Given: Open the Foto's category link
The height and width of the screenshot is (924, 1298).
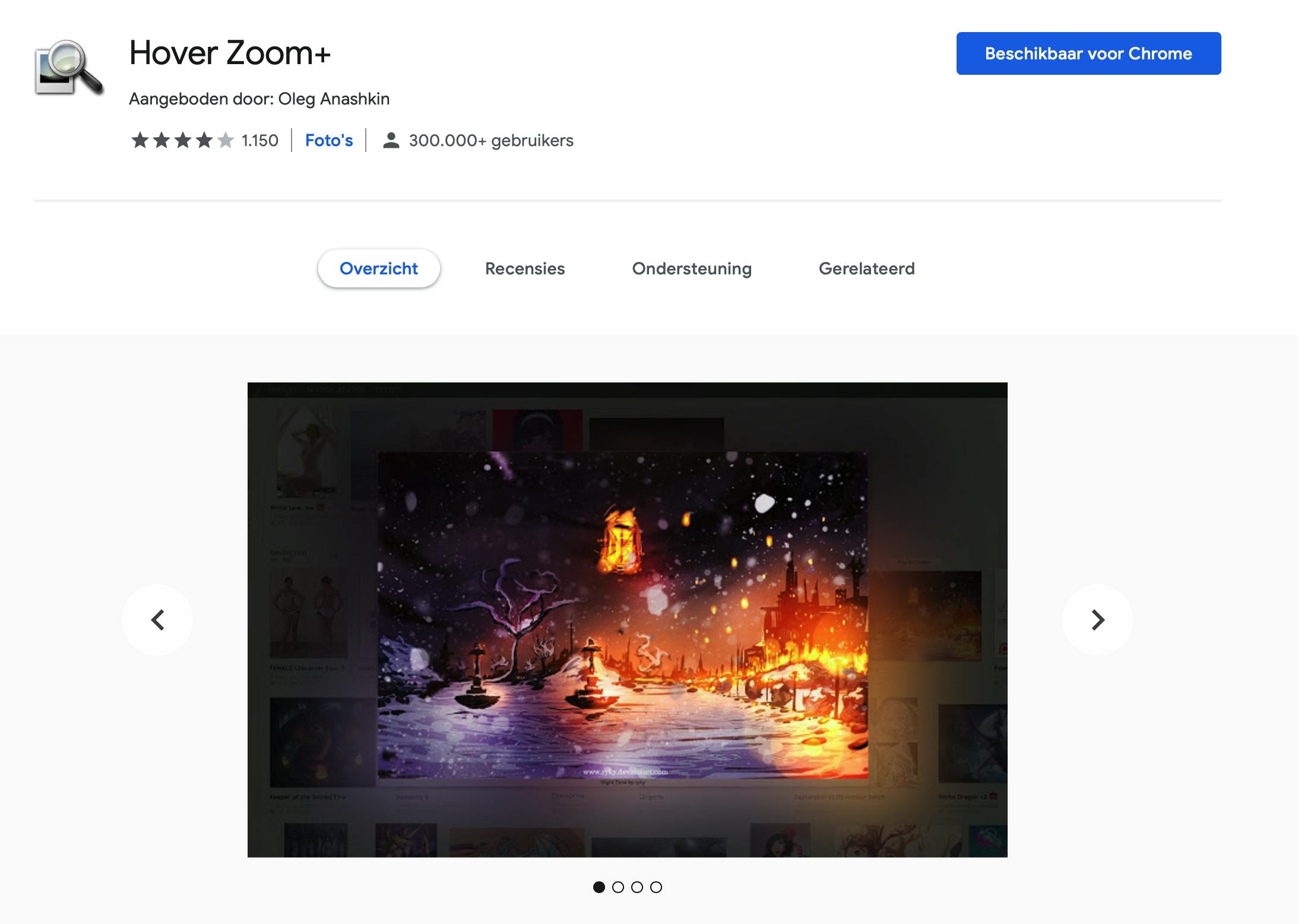Looking at the screenshot, I should [x=329, y=141].
